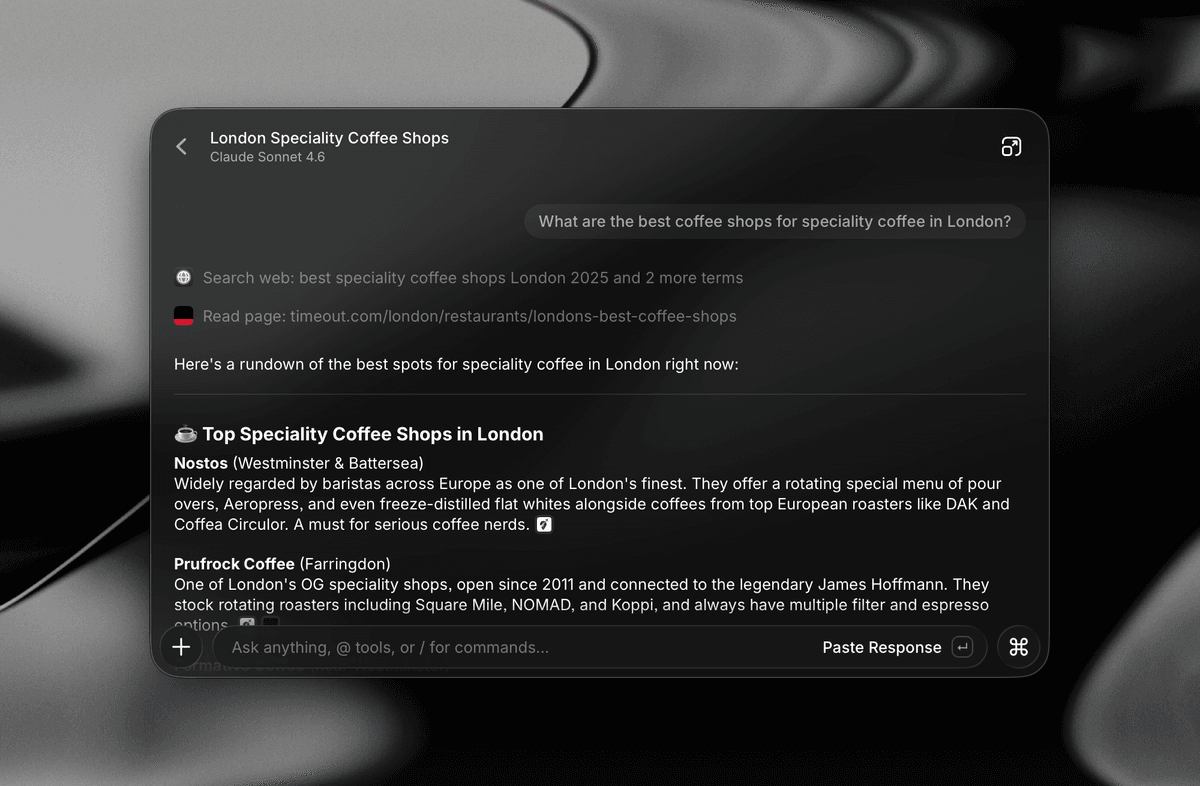This screenshot has width=1200, height=786.
Task: Go back using the left chevron
Action: click(181, 147)
